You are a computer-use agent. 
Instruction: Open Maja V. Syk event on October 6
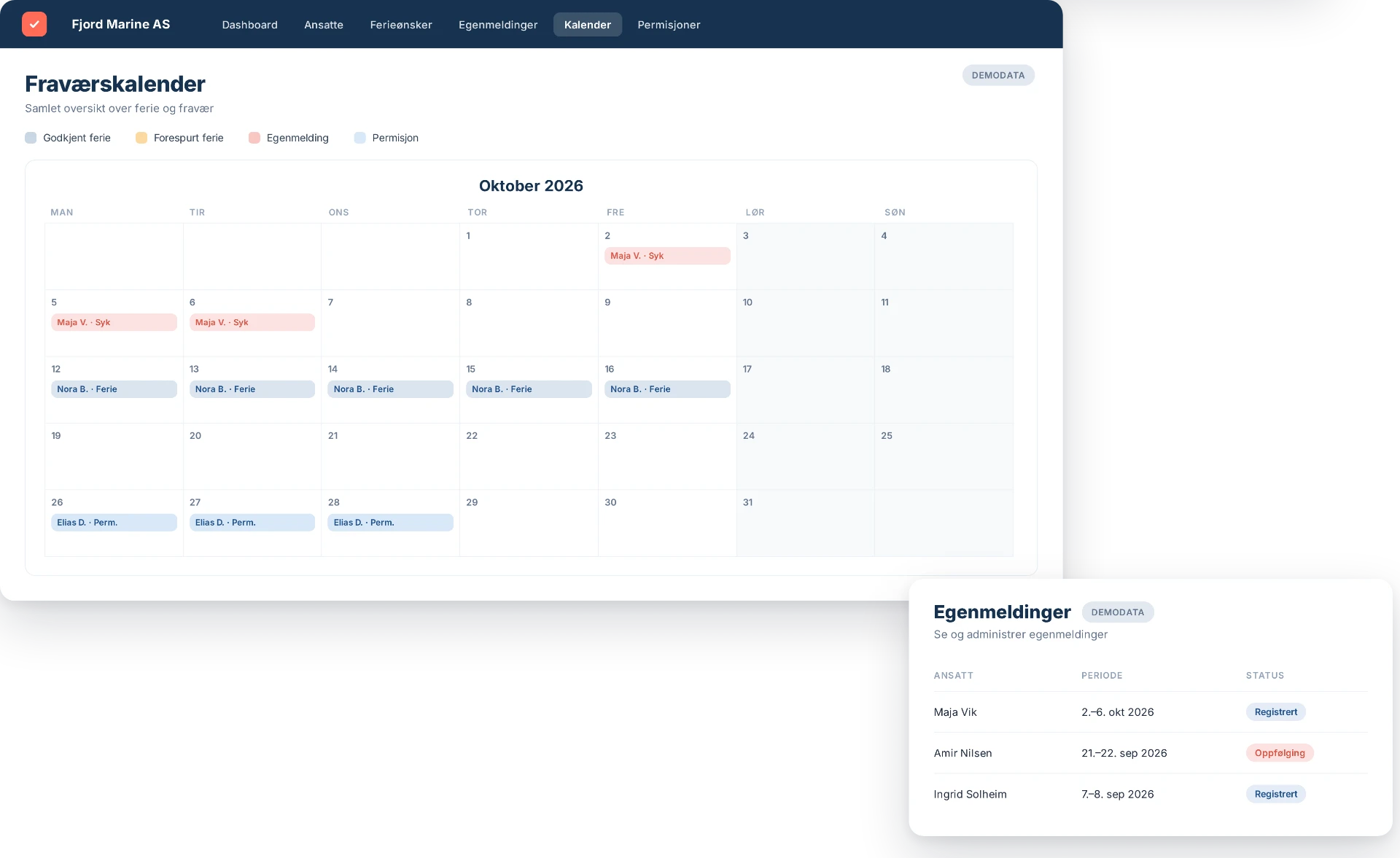[252, 322]
